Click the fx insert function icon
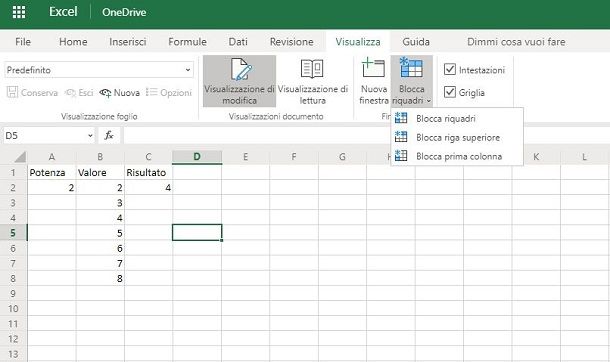Image resolution: width=610 pixels, height=362 pixels. tap(109, 135)
